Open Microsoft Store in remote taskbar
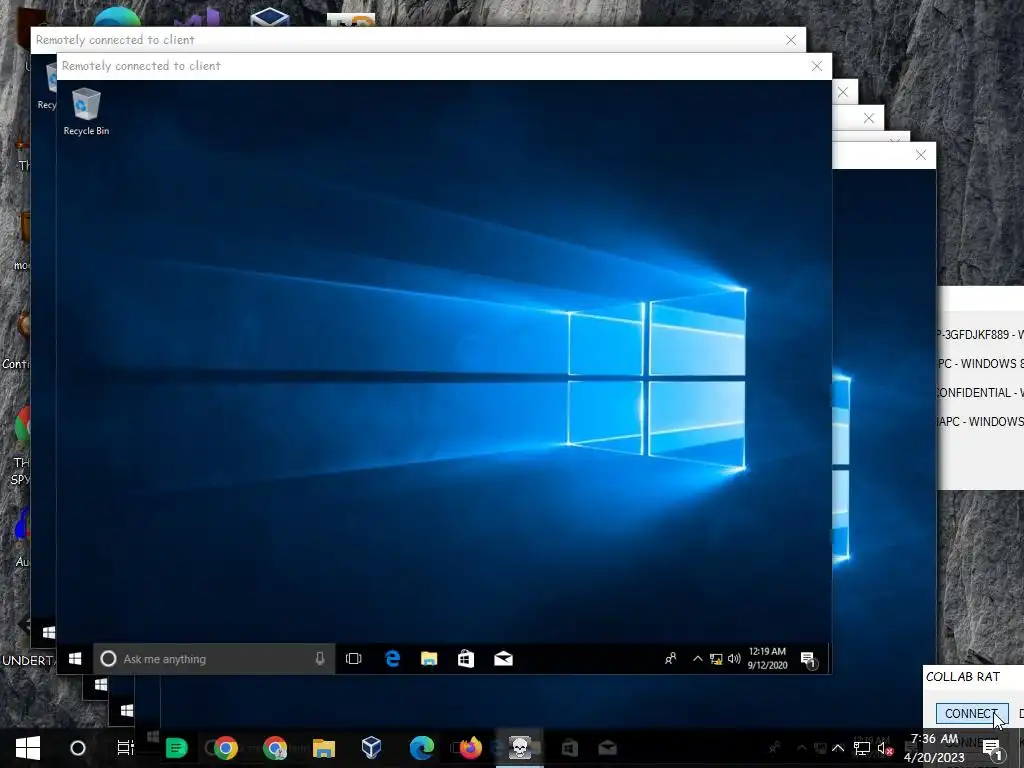1024x768 pixels. pyautogui.click(x=466, y=659)
